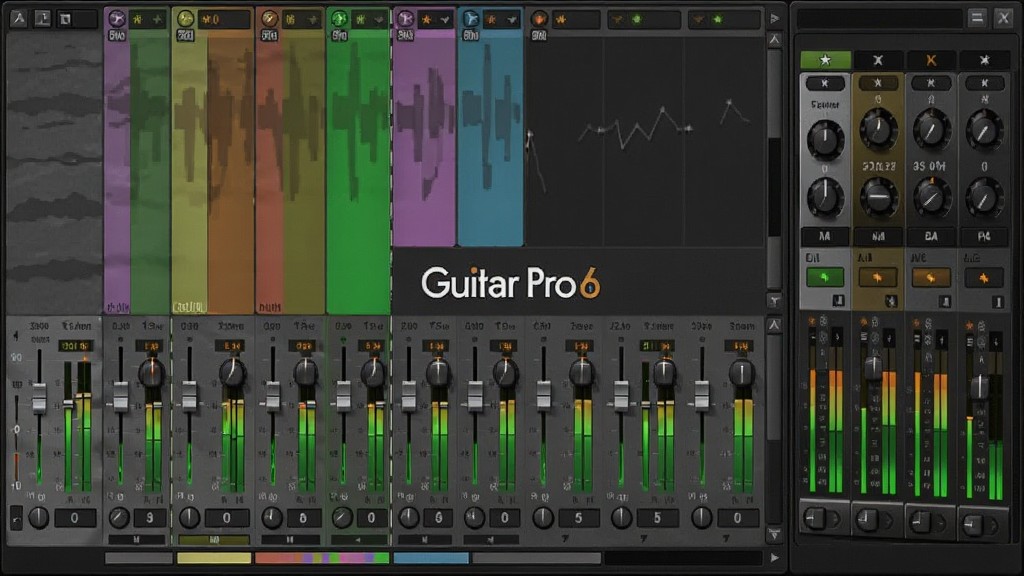
Task: Open the dropdown arrow on the blue track header
Action: pos(511,20)
